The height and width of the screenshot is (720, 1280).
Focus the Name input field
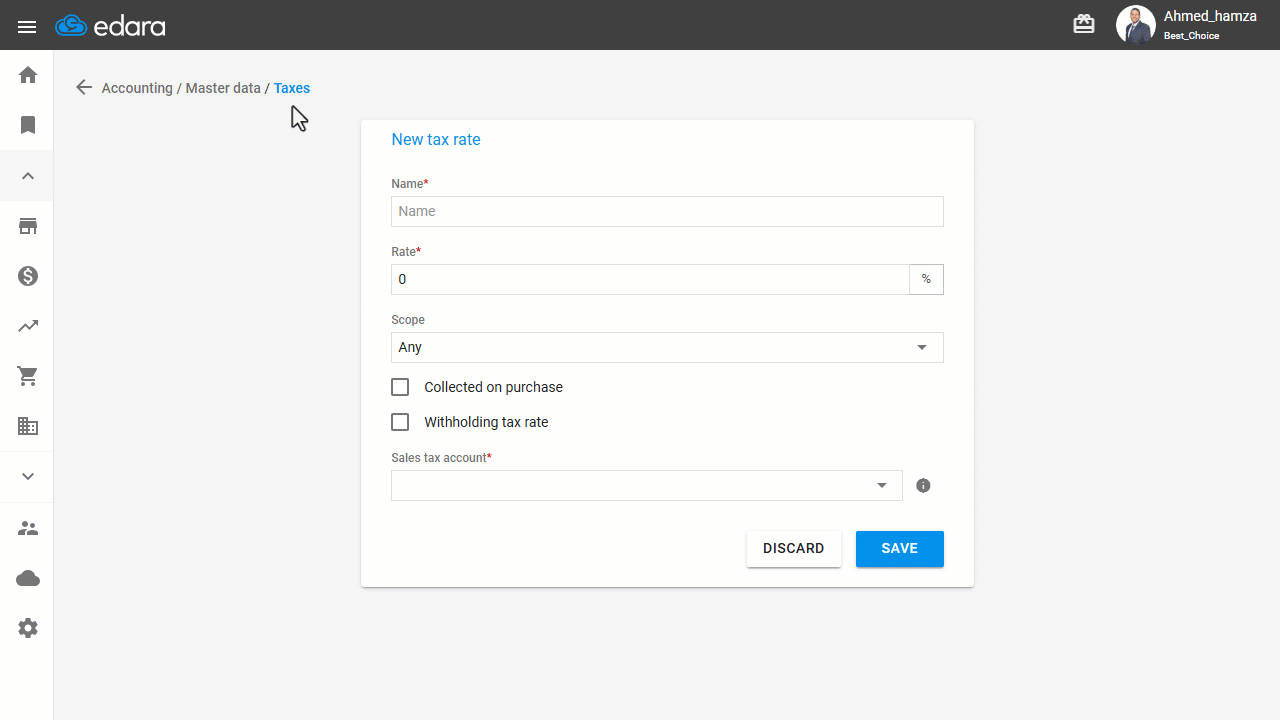(x=667, y=211)
